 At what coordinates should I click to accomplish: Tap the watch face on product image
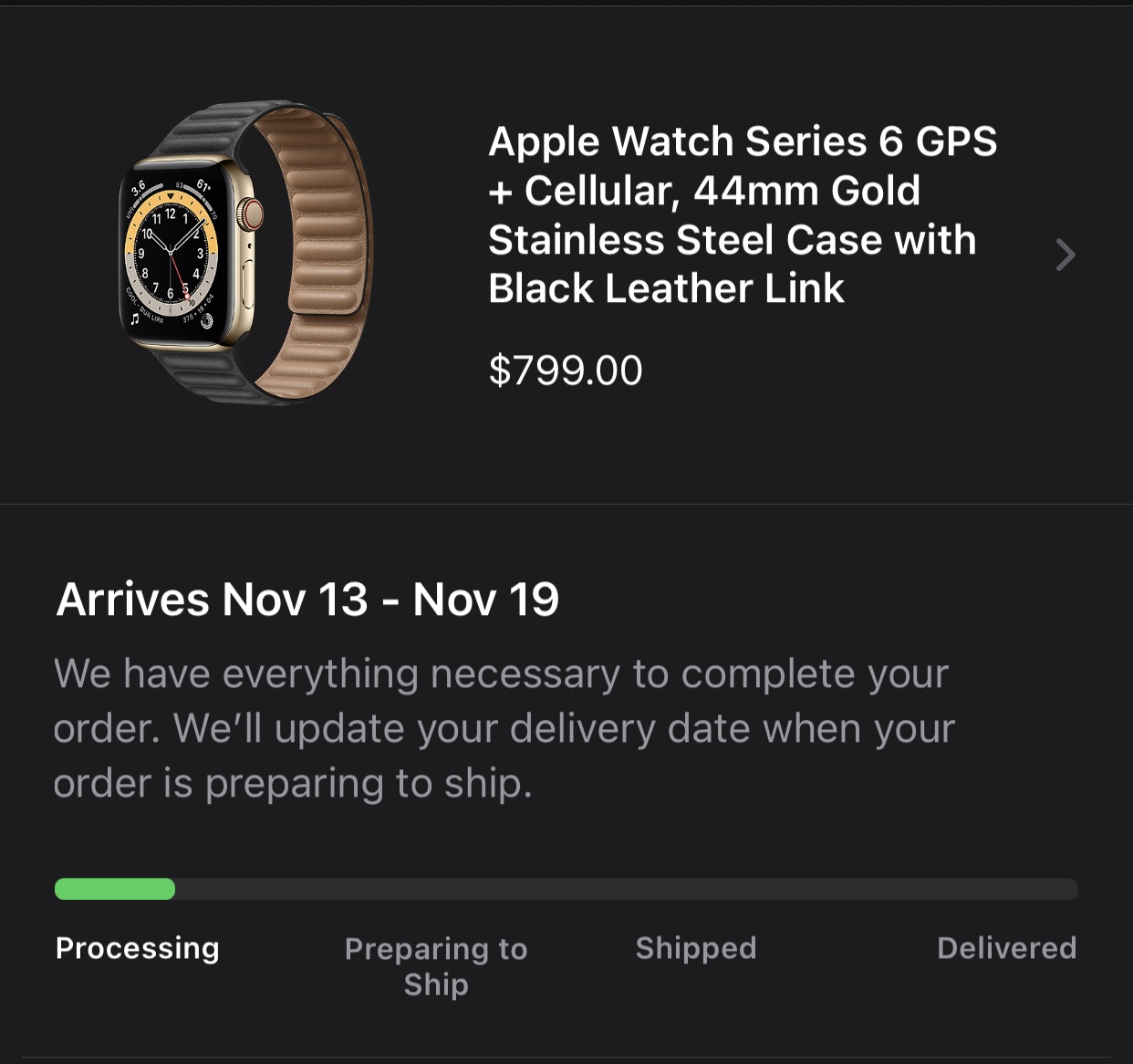pos(172,255)
